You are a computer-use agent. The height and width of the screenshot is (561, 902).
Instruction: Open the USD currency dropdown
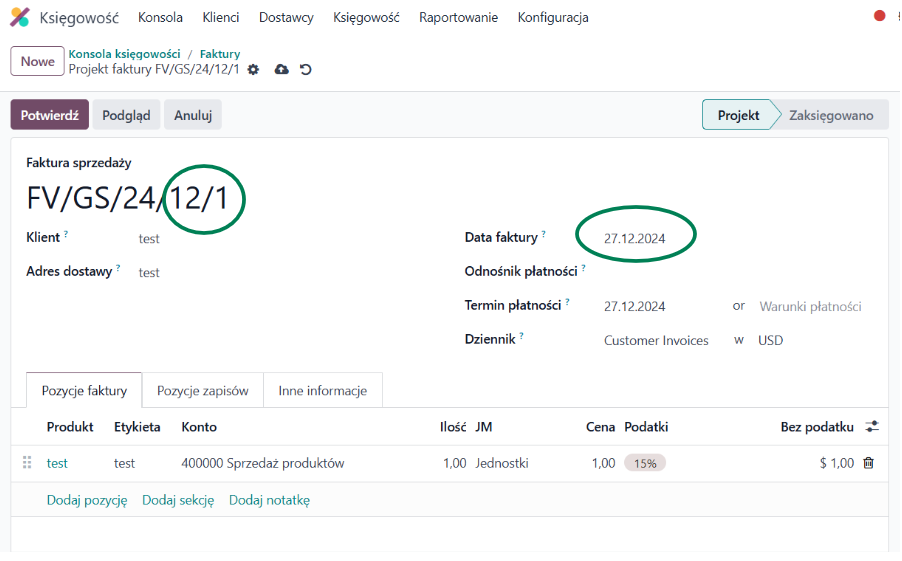[770, 340]
